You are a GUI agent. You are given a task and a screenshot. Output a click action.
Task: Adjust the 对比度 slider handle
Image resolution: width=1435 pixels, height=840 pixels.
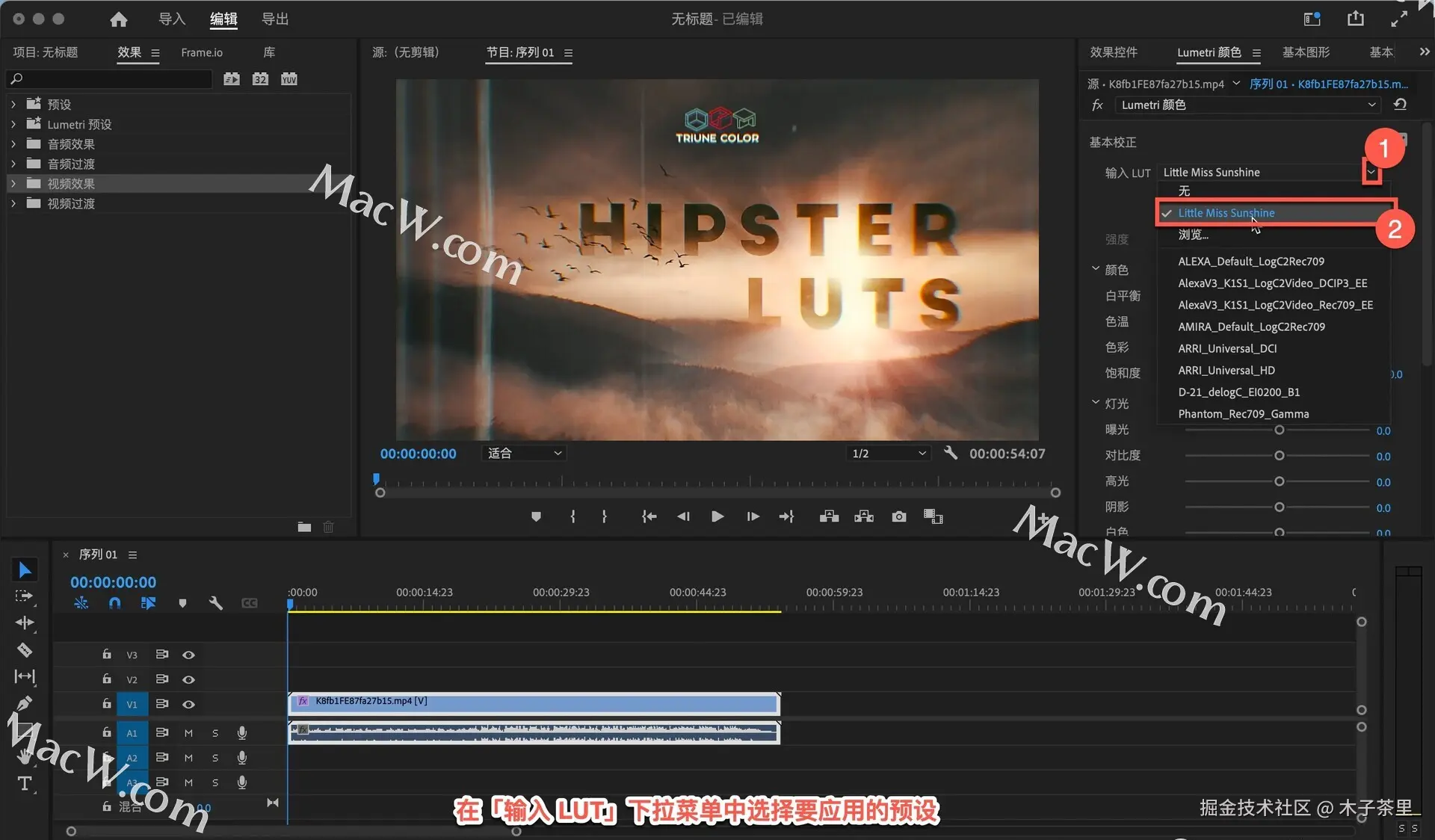[1279, 455]
